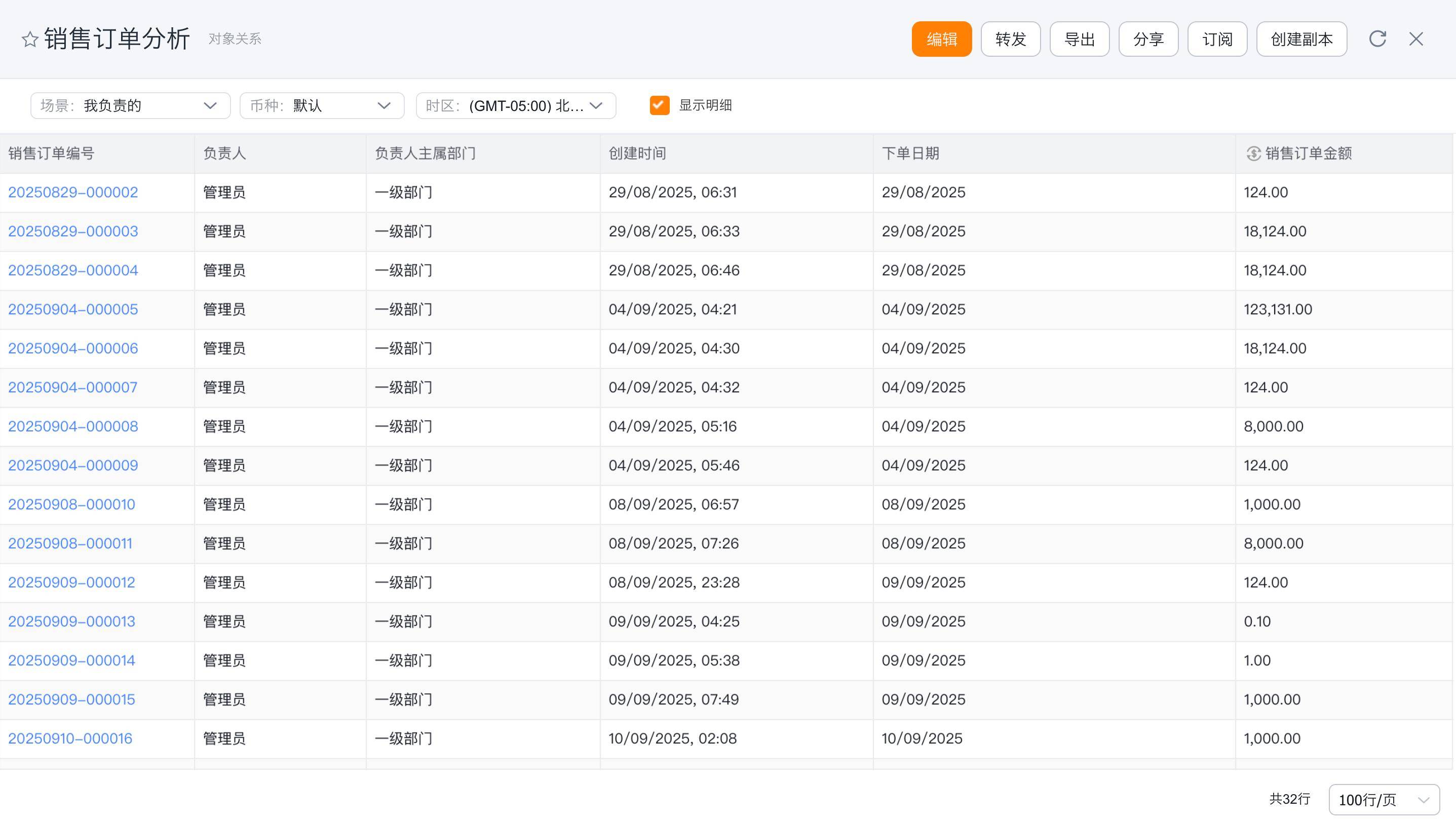Open the 时区 GMT-05:00 dropdown
Viewport: 1456px width, 823px height.
point(516,106)
